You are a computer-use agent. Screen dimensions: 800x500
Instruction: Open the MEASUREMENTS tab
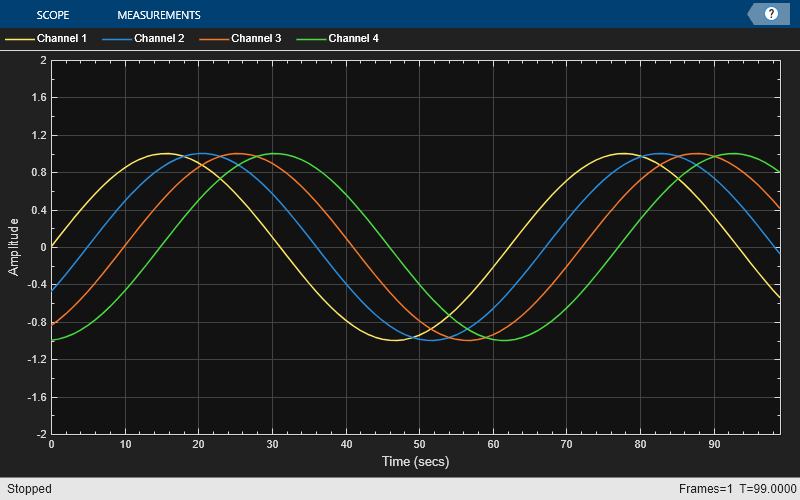point(159,15)
